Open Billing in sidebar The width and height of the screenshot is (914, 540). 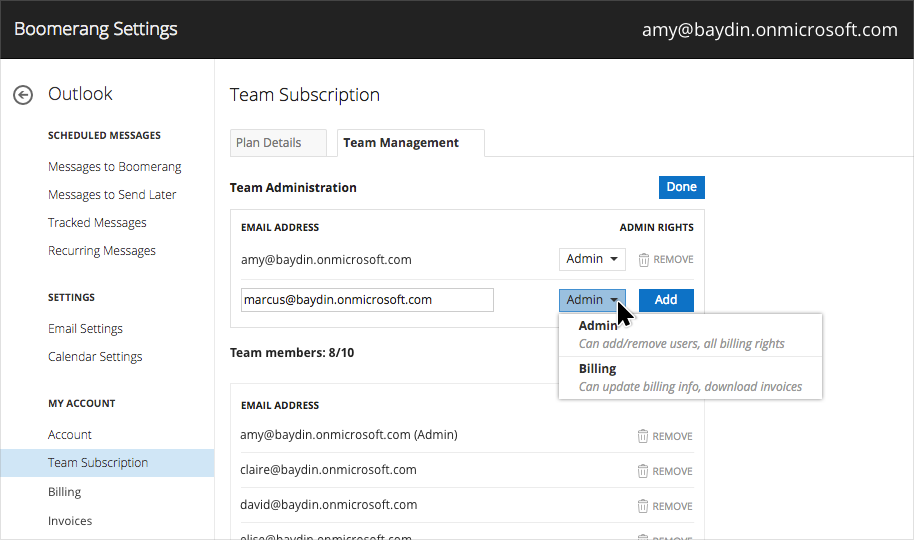tap(64, 492)
